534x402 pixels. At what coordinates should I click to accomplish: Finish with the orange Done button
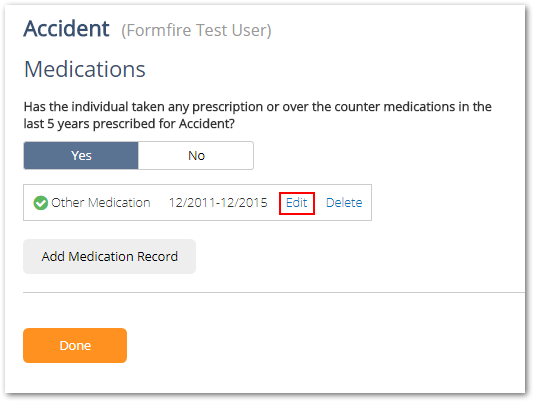click(x=75, y=345)
